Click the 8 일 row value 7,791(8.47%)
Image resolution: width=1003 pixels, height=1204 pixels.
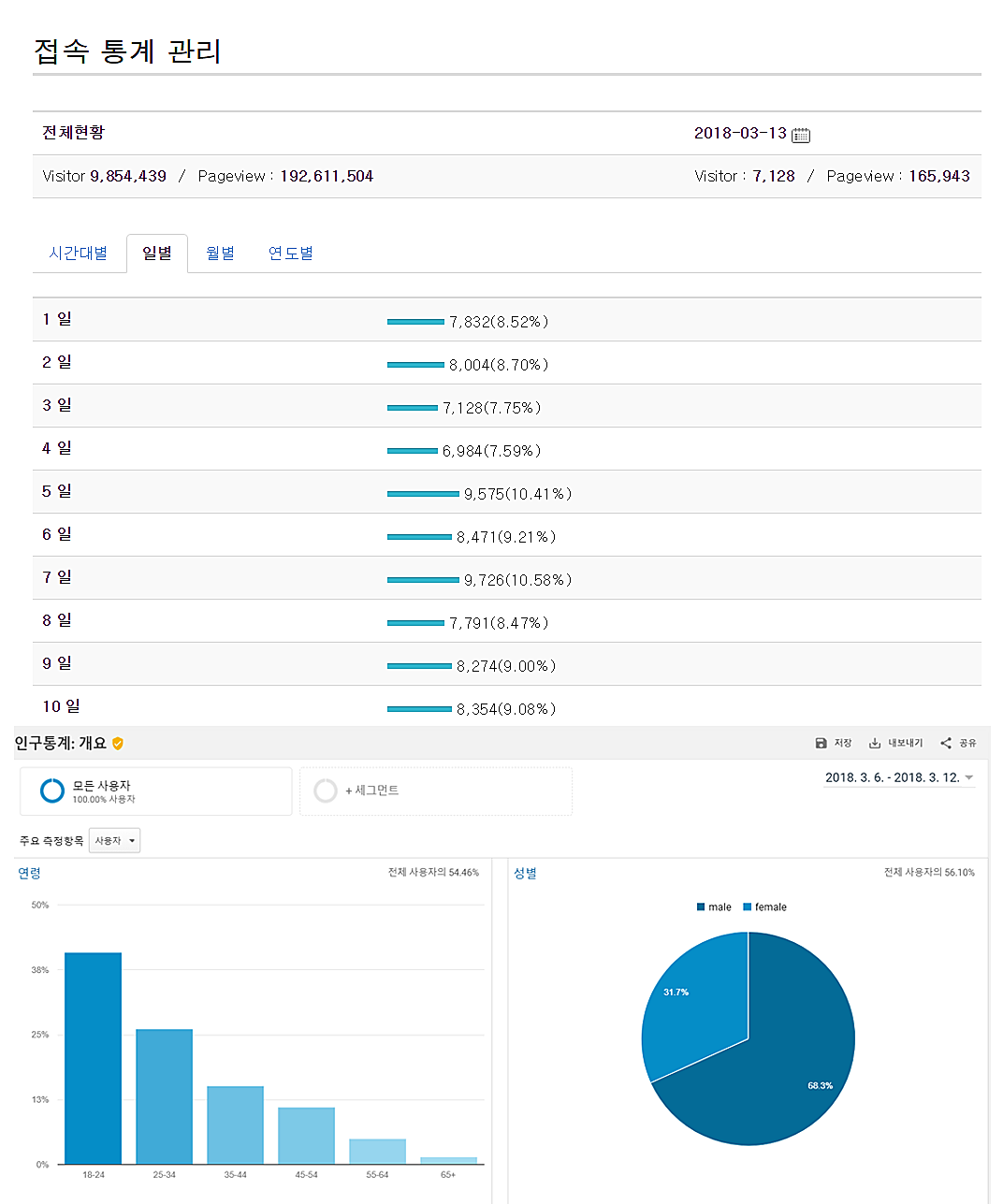[499, 623]
